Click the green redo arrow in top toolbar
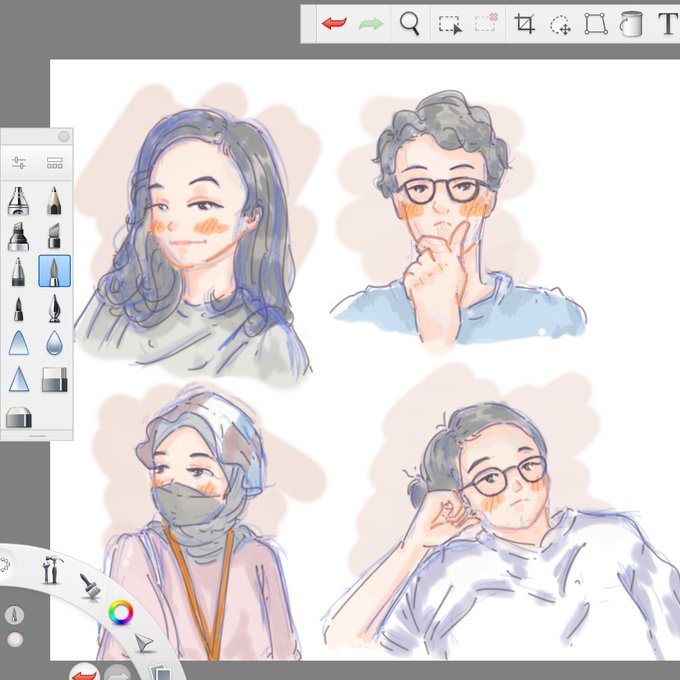The width and height of the screenshot is (680, 680). pos(371,23)
